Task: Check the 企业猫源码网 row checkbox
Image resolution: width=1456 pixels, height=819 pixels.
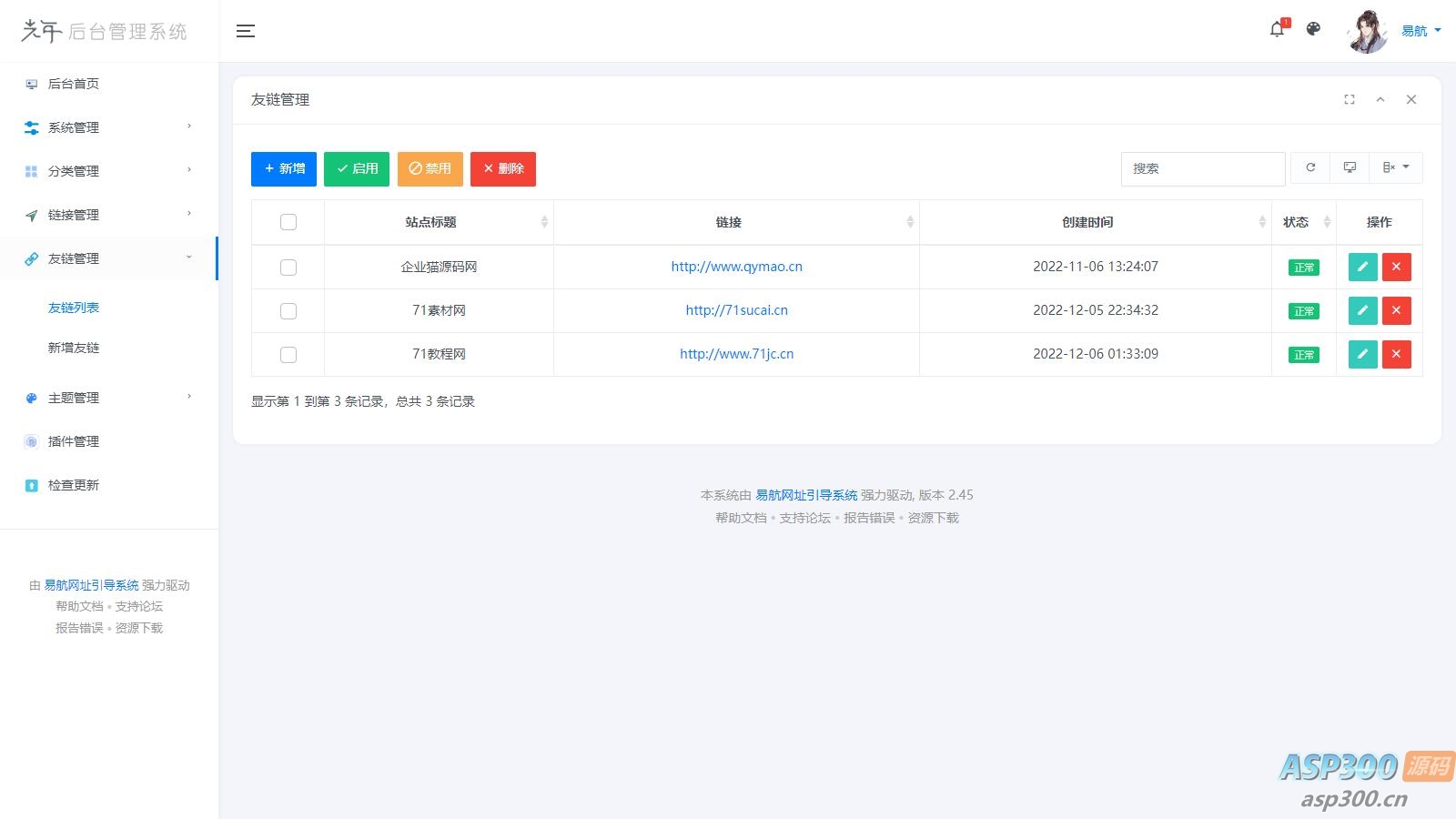Action: click(288, 267)
